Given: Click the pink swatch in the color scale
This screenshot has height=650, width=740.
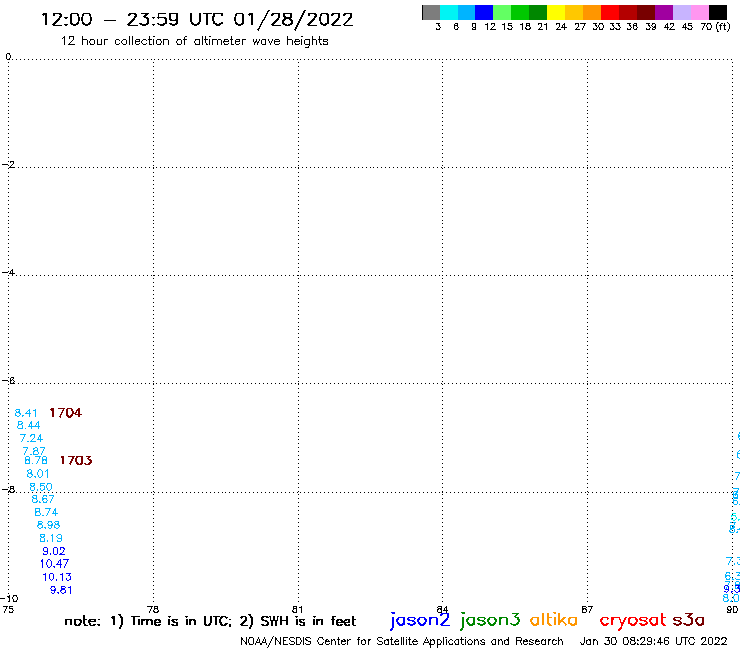Looking at the screenshot, I should click(700, 12).
